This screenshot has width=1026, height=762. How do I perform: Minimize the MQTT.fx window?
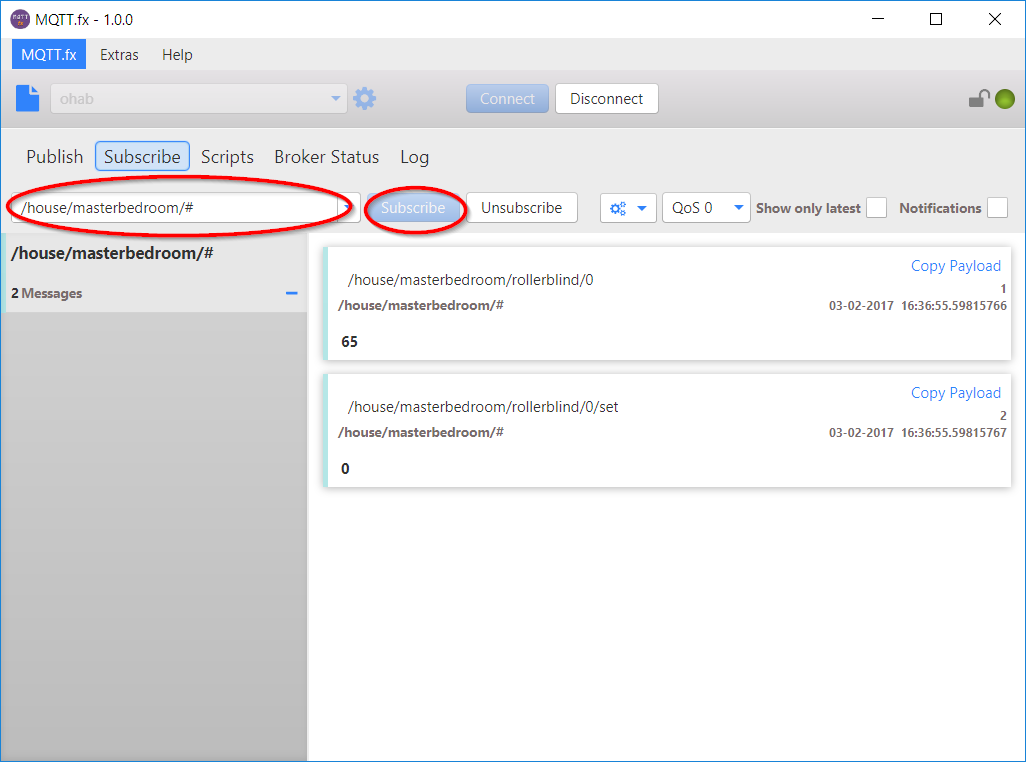click(x=877, y=19)
